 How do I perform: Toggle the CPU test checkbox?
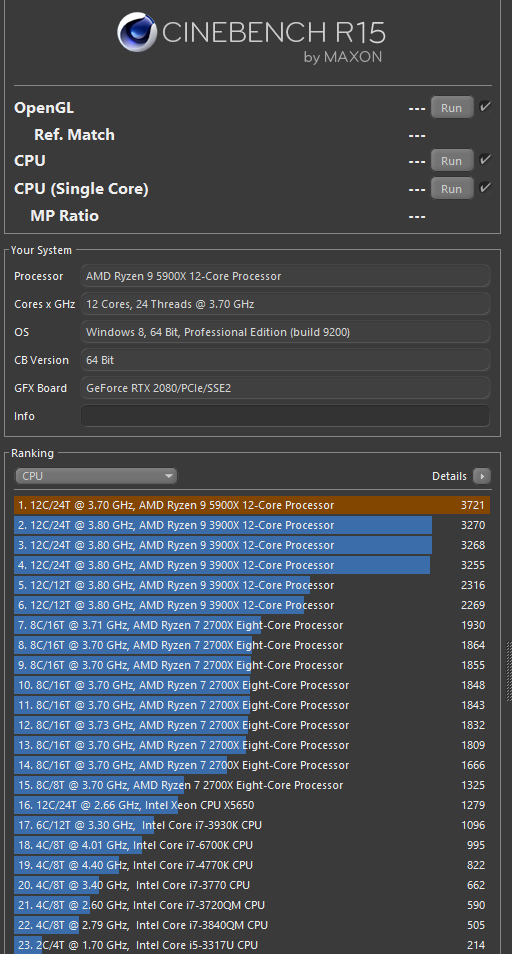point(485,160)
